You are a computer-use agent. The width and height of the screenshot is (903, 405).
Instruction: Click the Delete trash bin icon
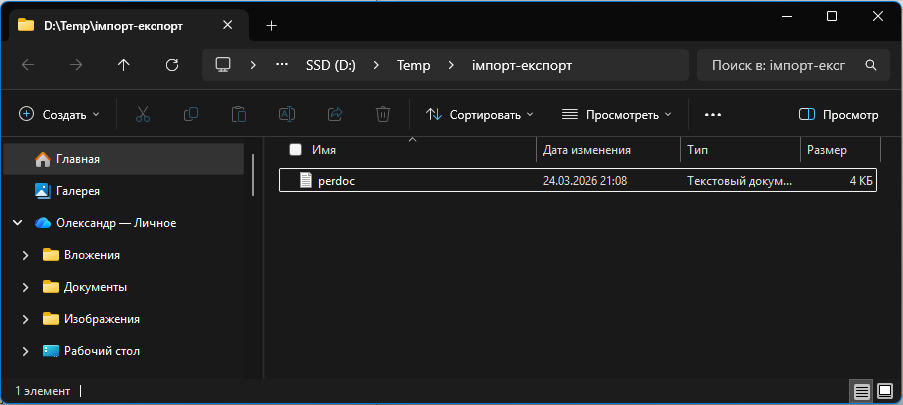[x=383, y=115]
